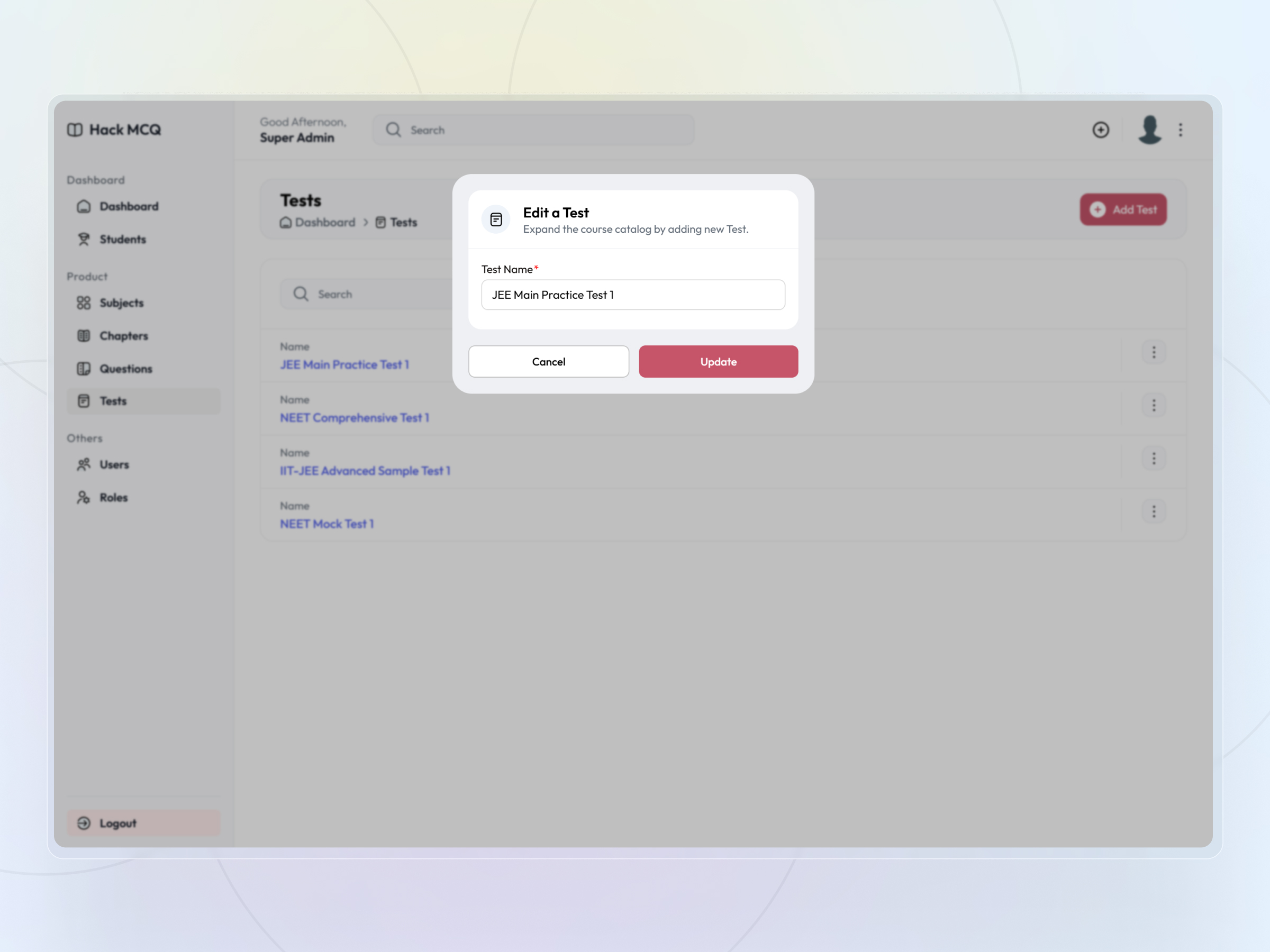Click the plus circle icon in the header

pos(1101,130)
